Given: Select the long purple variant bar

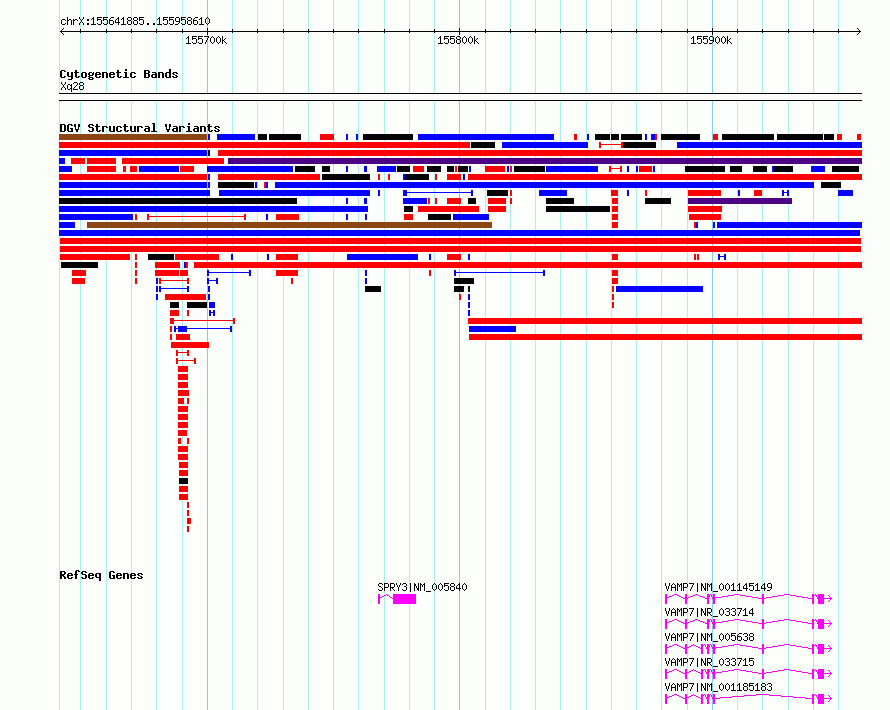Looking at the screenshot, I should click(544, 161).
